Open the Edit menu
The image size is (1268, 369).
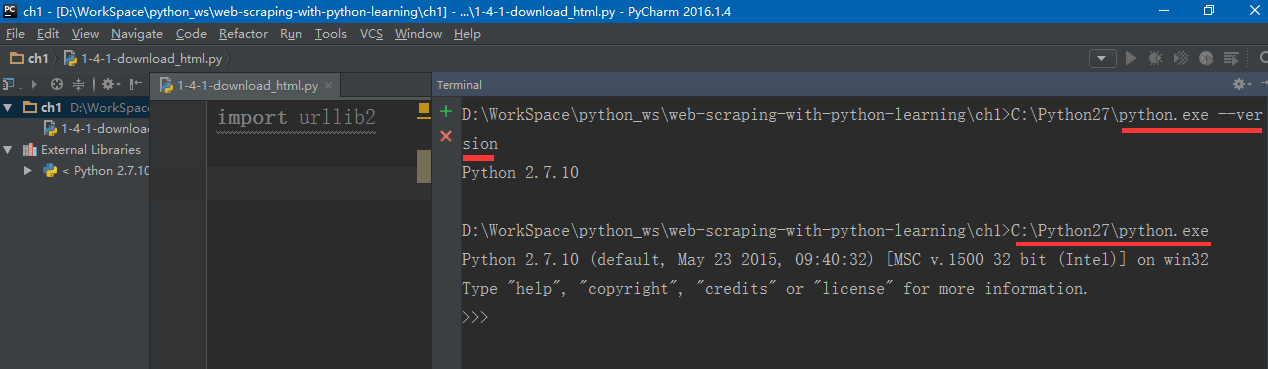48,33
